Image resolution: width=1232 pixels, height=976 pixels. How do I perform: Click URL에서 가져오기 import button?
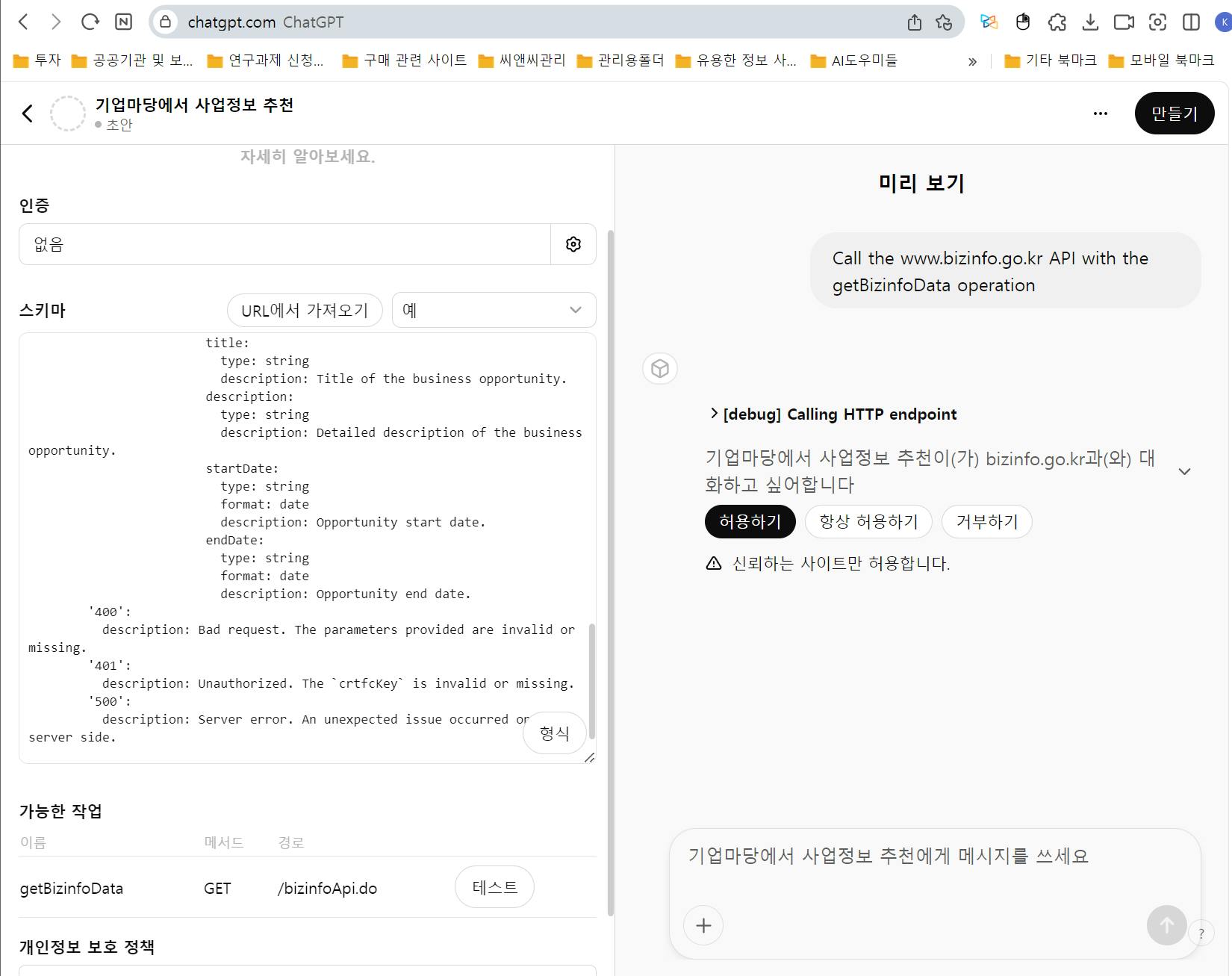point(305,310)
